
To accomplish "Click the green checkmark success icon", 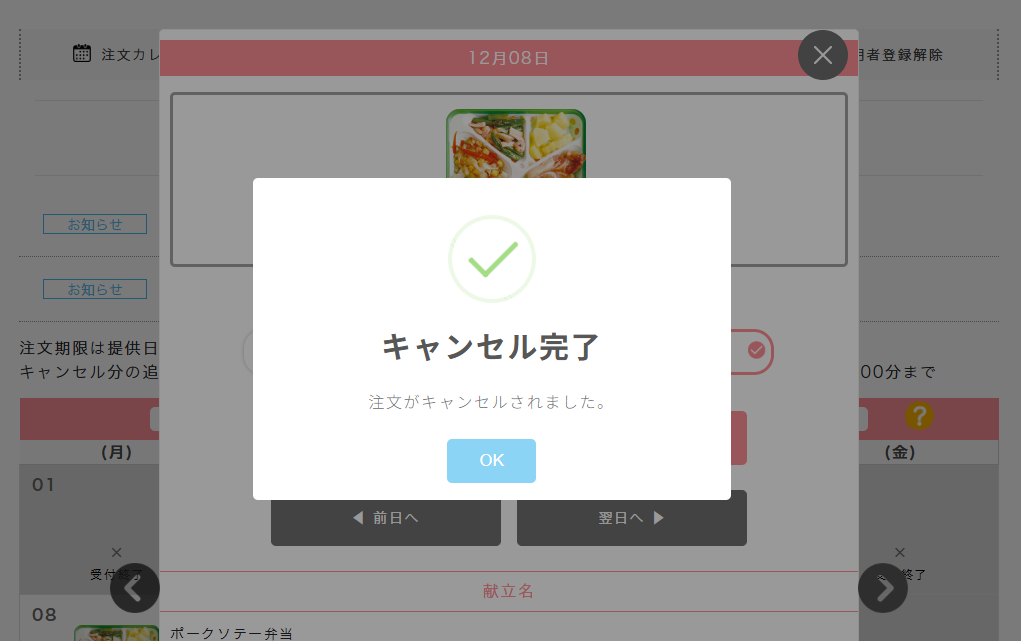I will [x=492, y=259].
